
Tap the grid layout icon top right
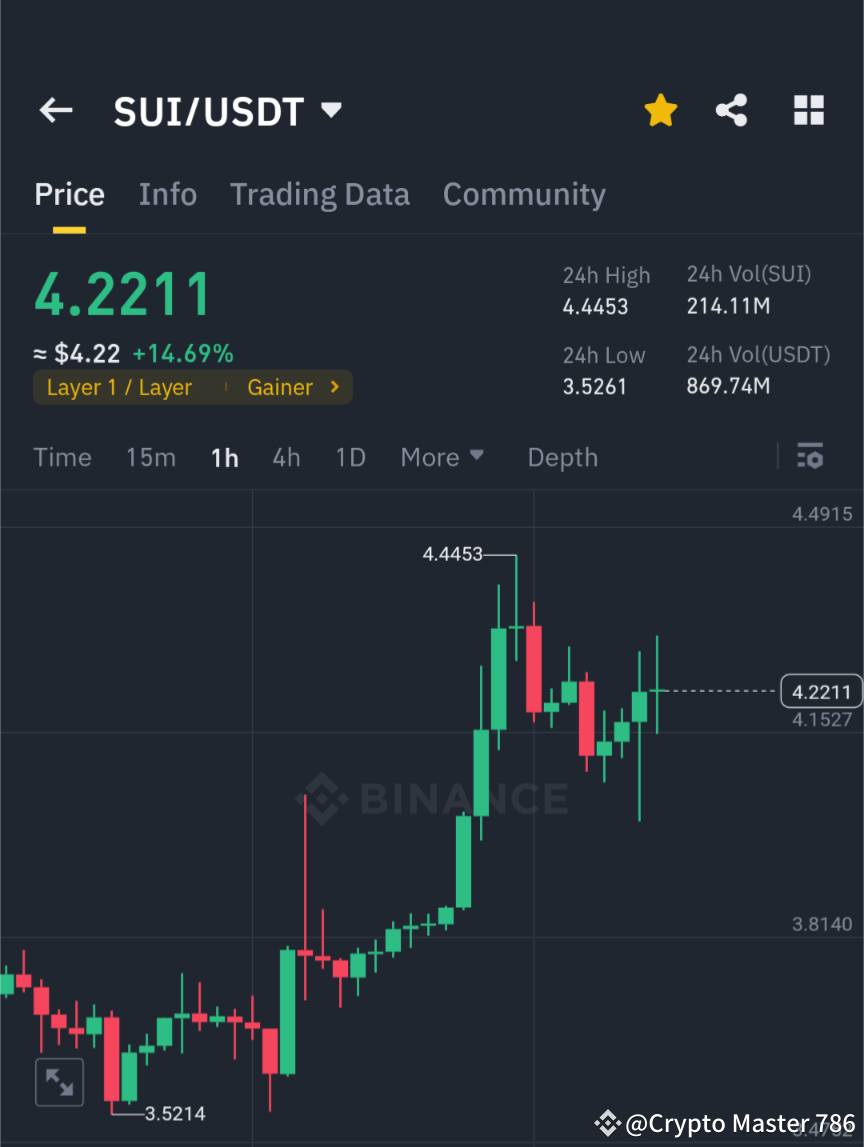808,110
